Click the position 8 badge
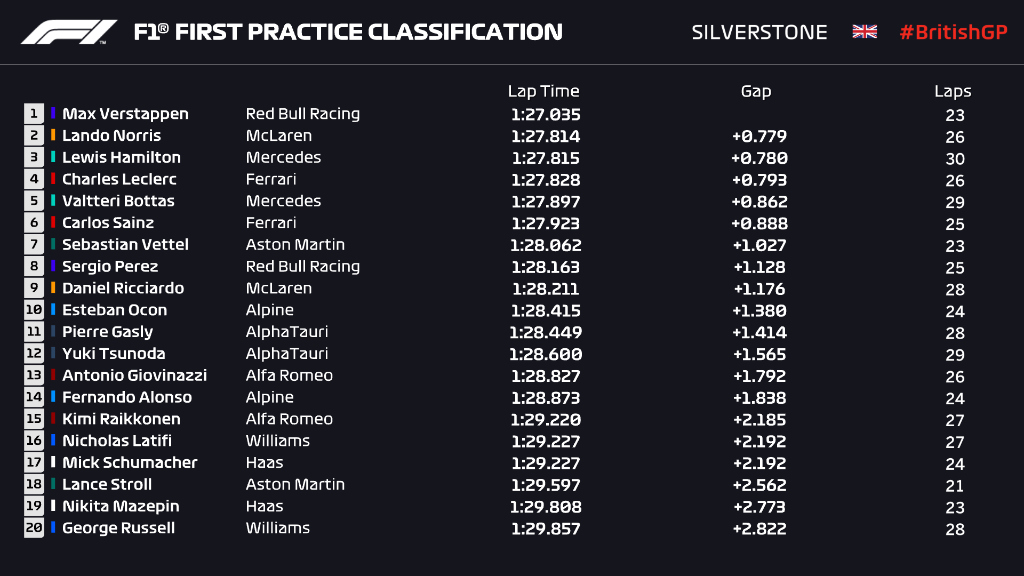Image resolution: width=1024 pixels, height=576 pixels. click(x=34, y=267)
